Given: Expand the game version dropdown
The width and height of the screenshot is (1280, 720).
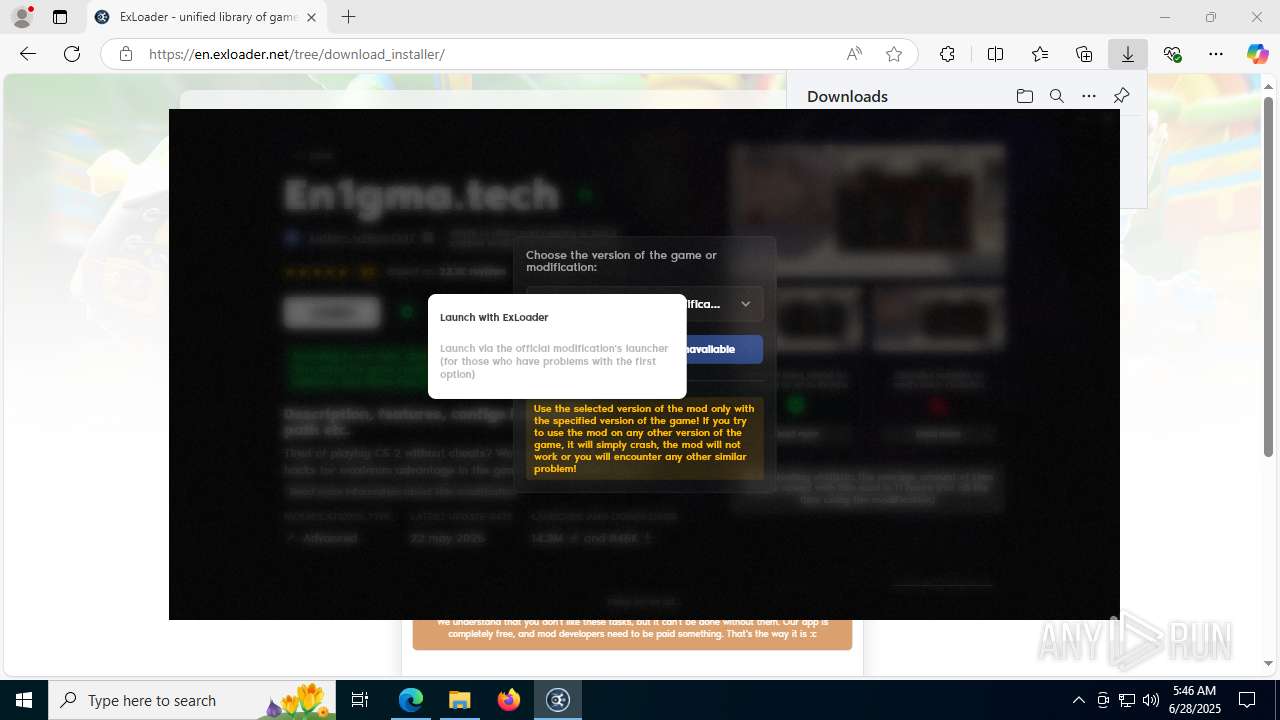Looking at the screenshot, I should click(644, 304).
